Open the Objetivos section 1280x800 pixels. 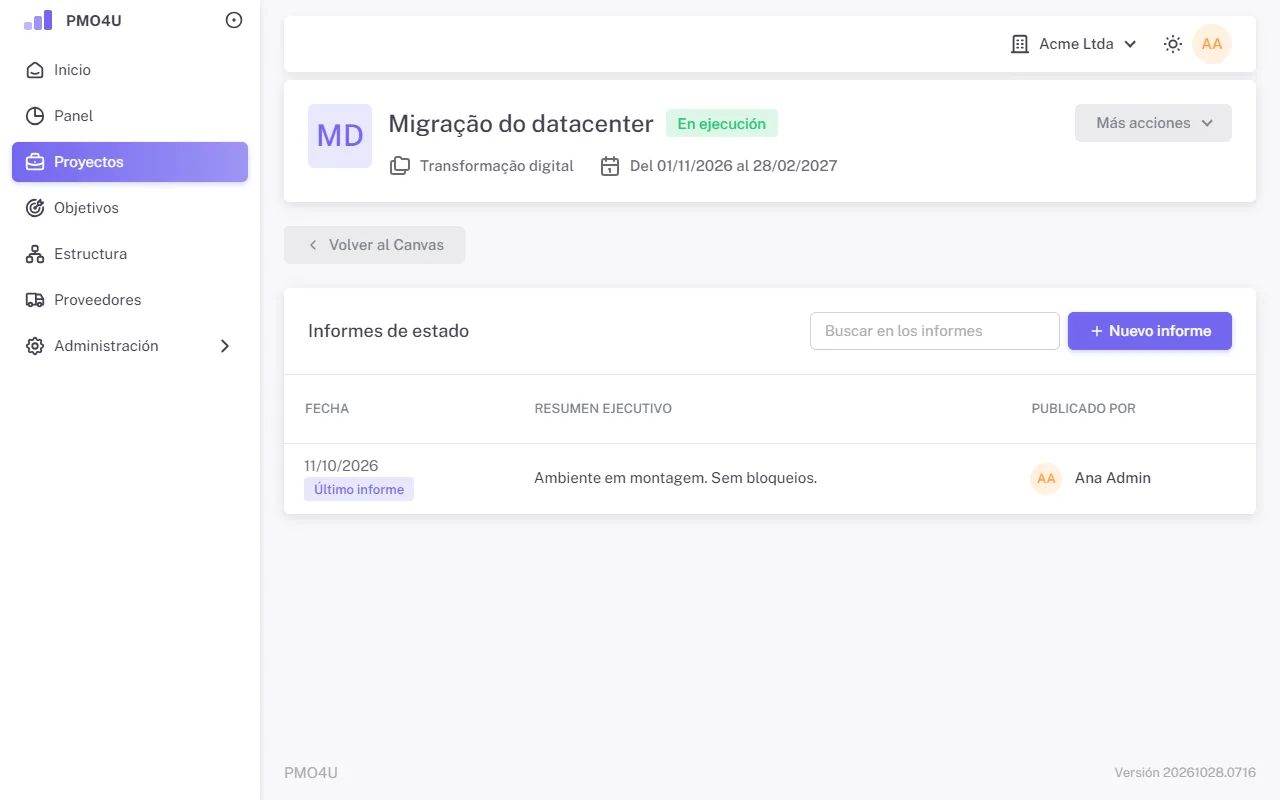coord(130,208)
